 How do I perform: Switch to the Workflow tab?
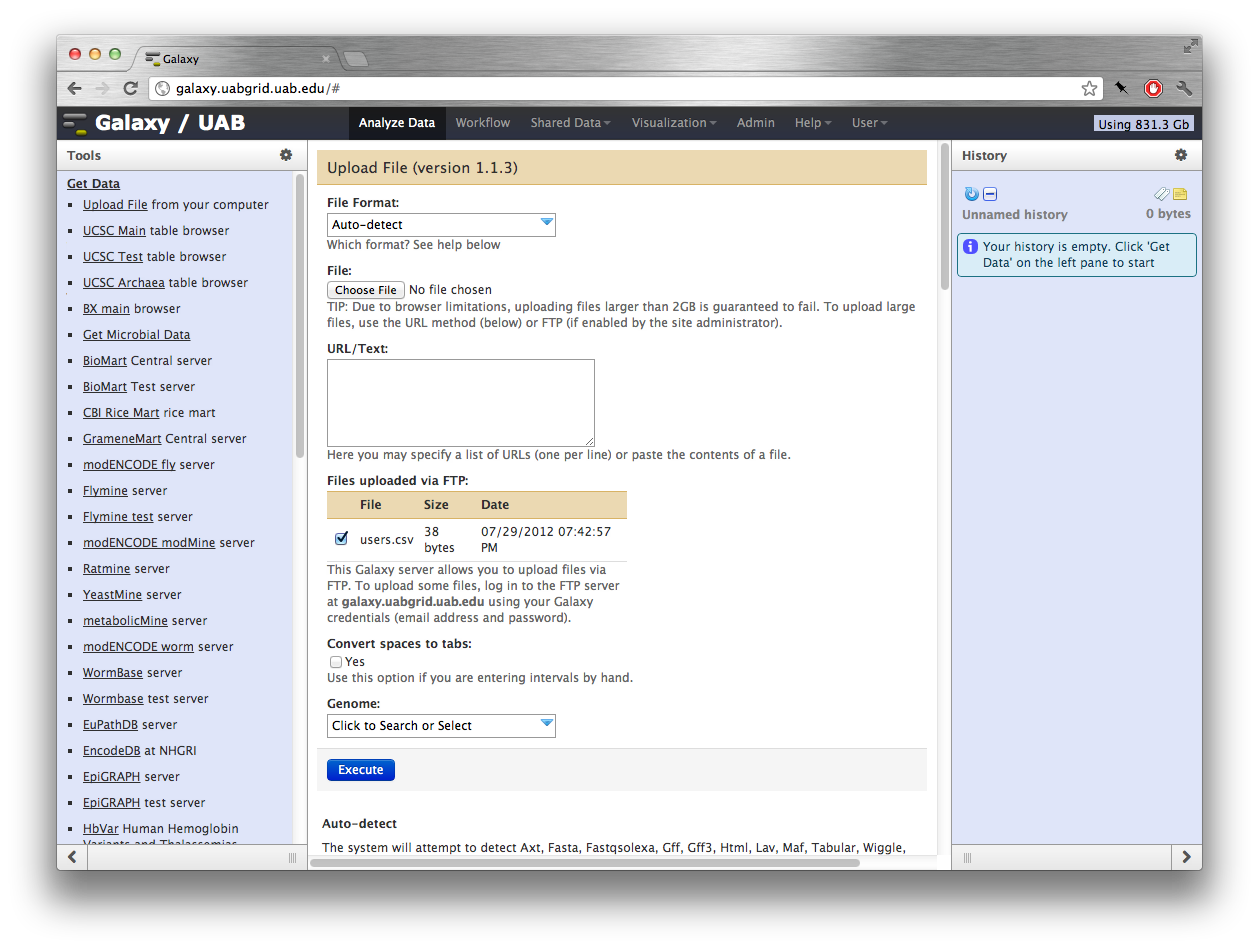[x=482, y=123]
